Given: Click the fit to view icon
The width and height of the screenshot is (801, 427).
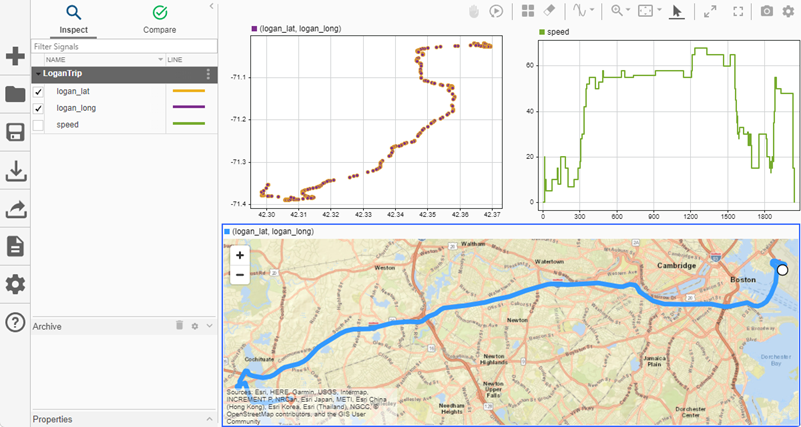Looking at the screenshot, I should 645,11.
